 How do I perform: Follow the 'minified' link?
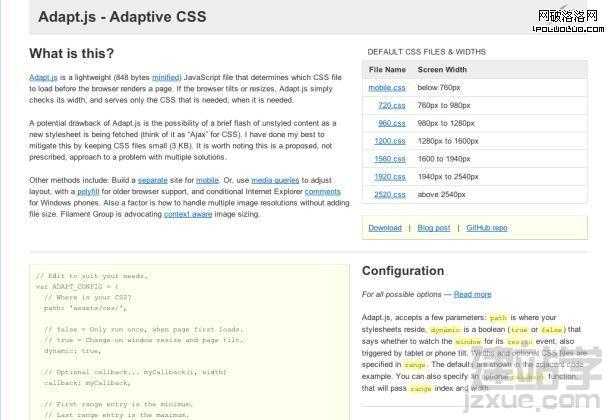pos(166,77)
